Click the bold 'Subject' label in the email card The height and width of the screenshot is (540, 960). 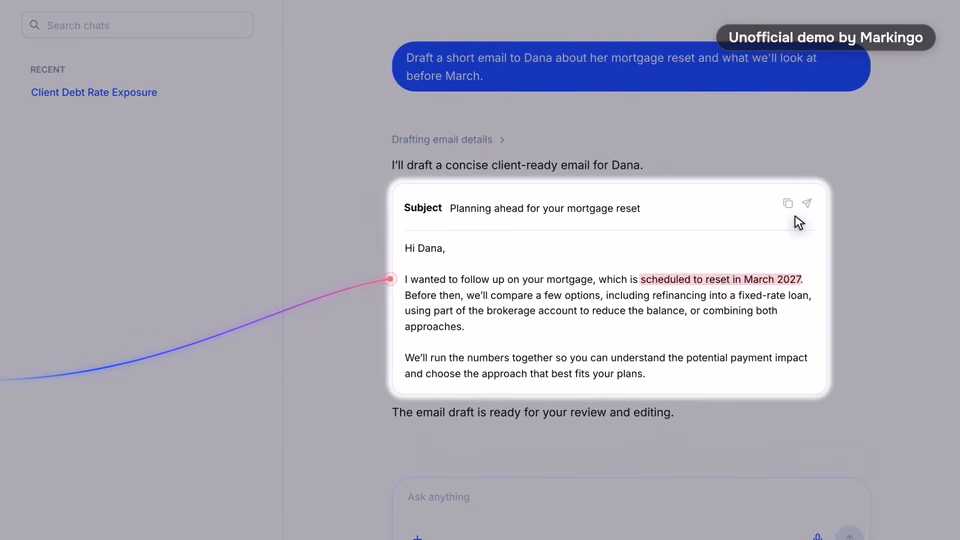click(422, 208)
